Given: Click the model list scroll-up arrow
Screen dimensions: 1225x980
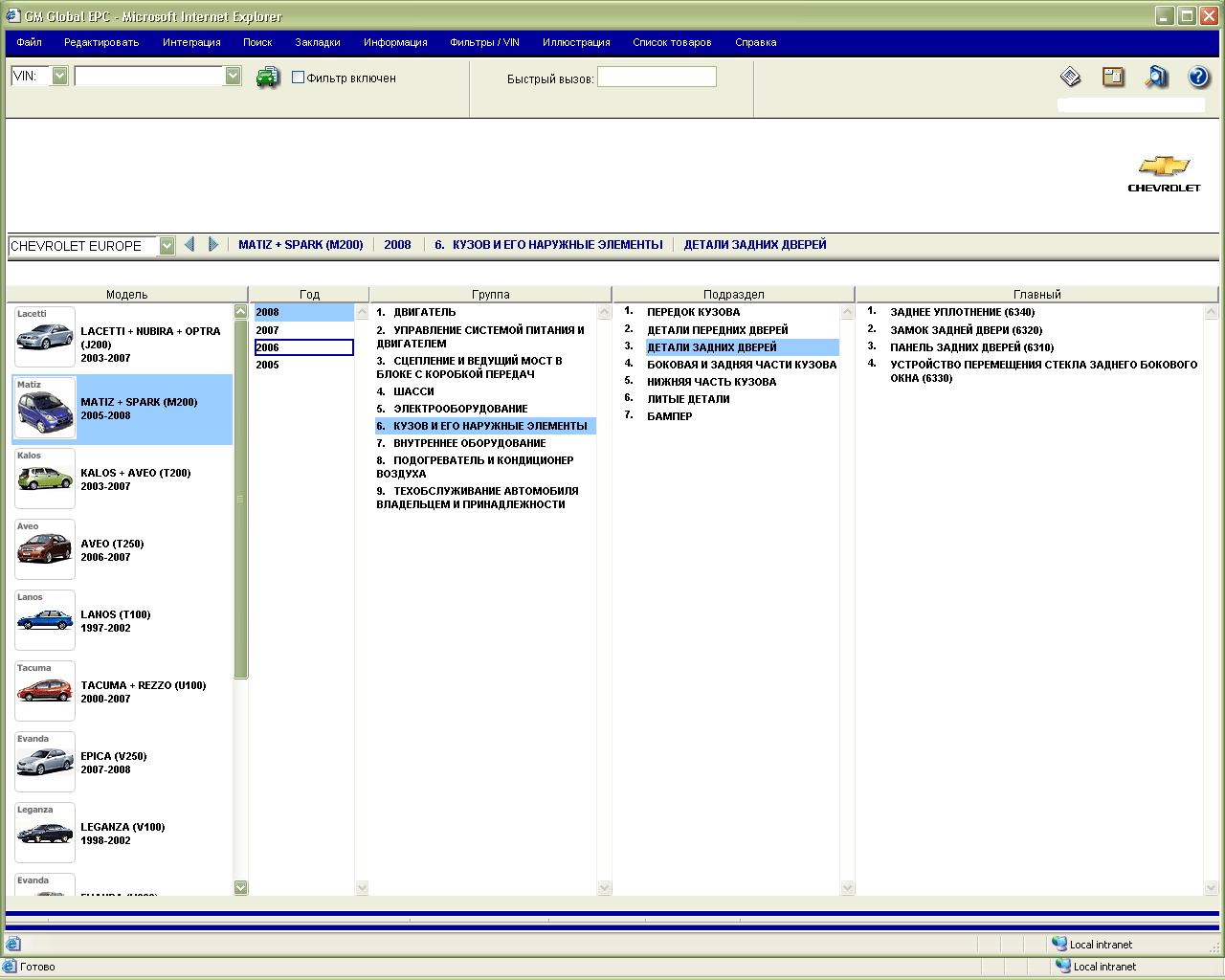Looking at the screenshot, I should (240, 311).
